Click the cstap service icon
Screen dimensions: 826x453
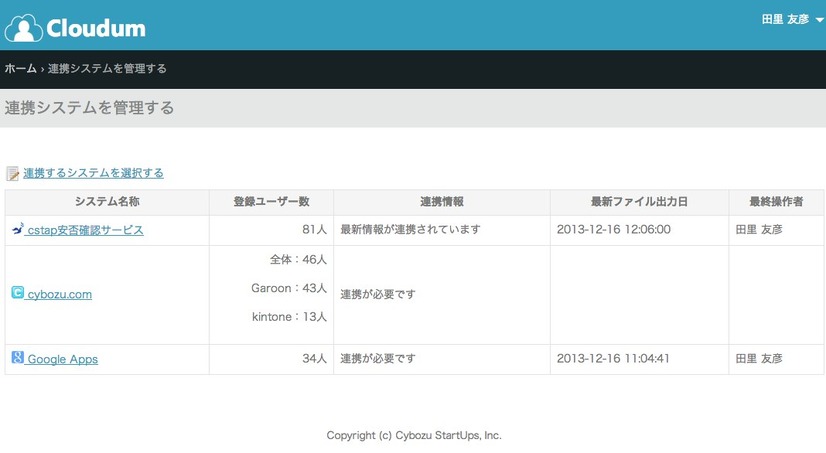[x=17, y=229]
